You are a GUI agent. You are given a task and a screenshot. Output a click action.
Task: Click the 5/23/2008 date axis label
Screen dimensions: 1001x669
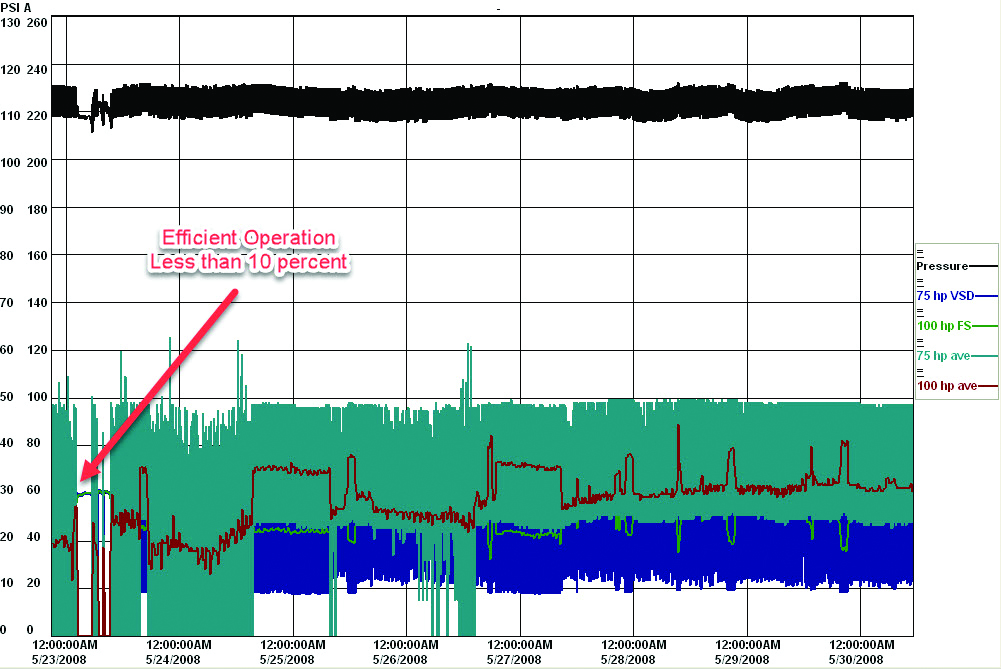pos(59,659)
